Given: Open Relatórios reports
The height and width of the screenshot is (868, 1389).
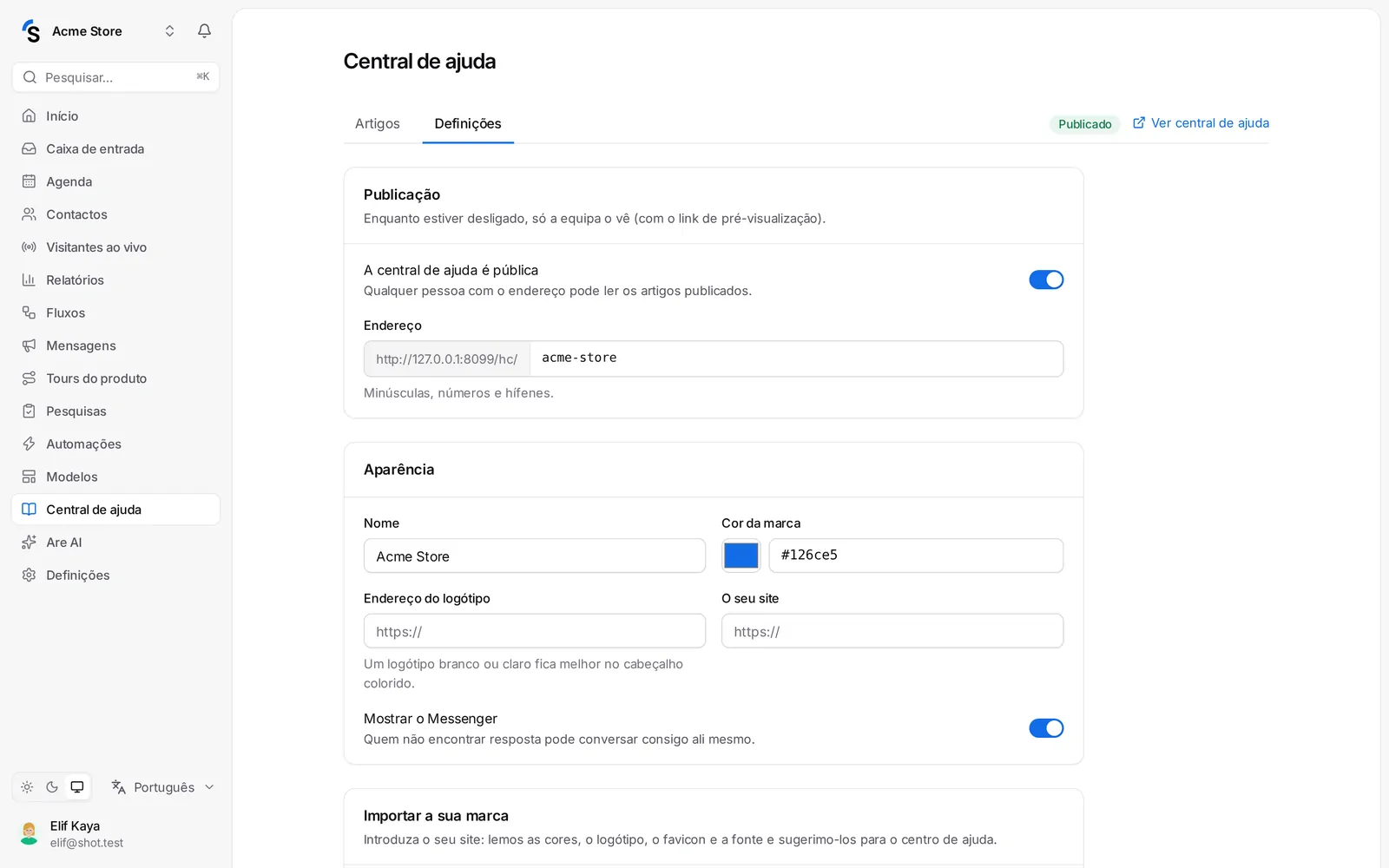Looking at the screenshot, I should 115,280.
